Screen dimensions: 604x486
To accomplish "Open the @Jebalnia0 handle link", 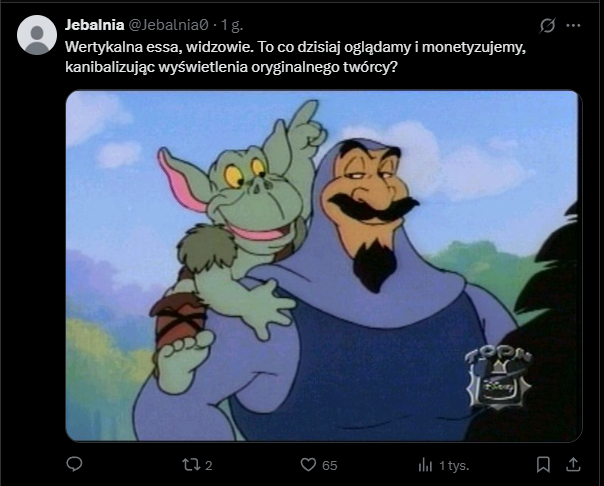I will [x=168, y=25].
